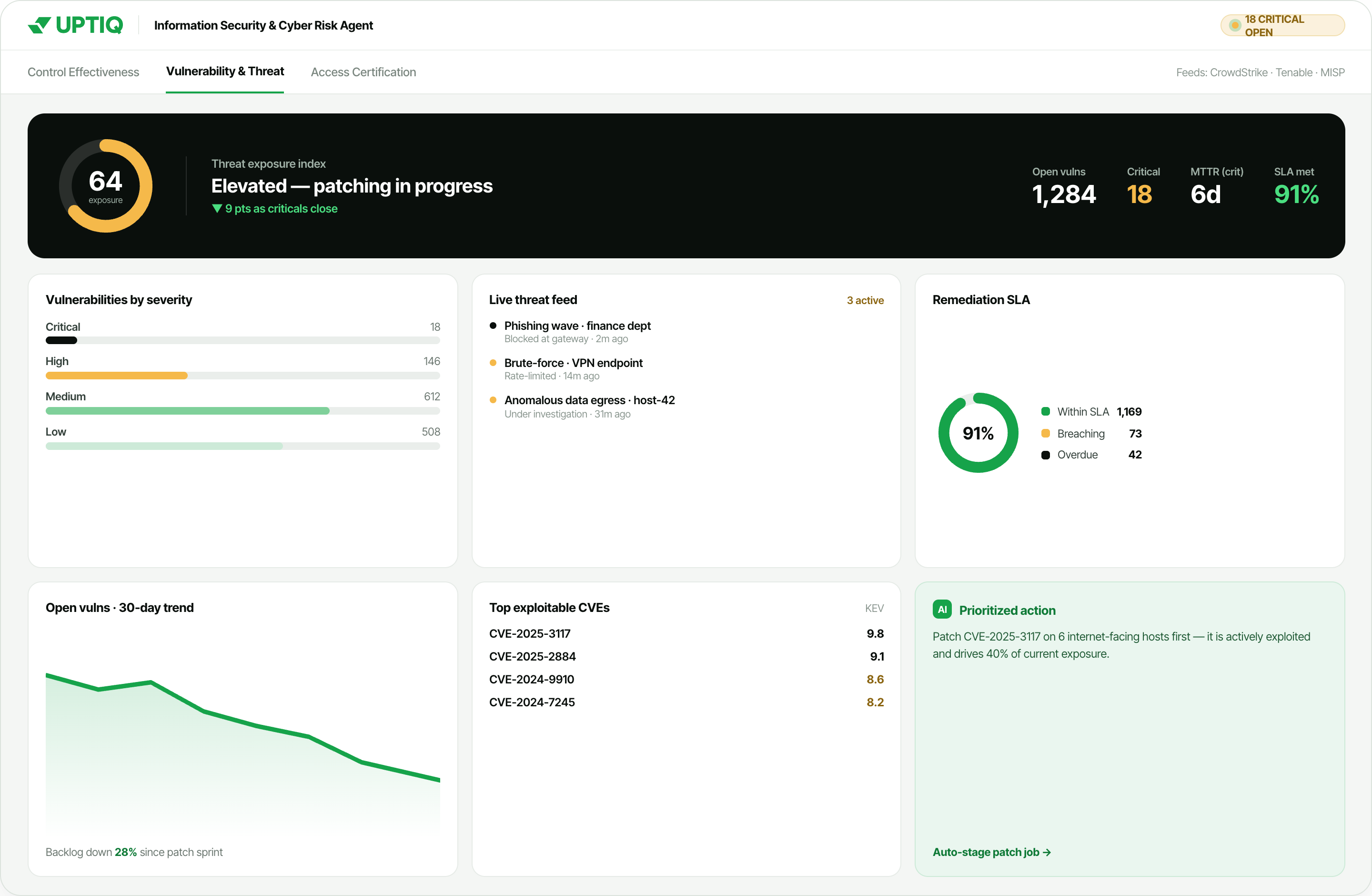Select the Vulnerability & Threat tab
The height and width of the screenshot is (896, 1372).
[x=225, y=71]
